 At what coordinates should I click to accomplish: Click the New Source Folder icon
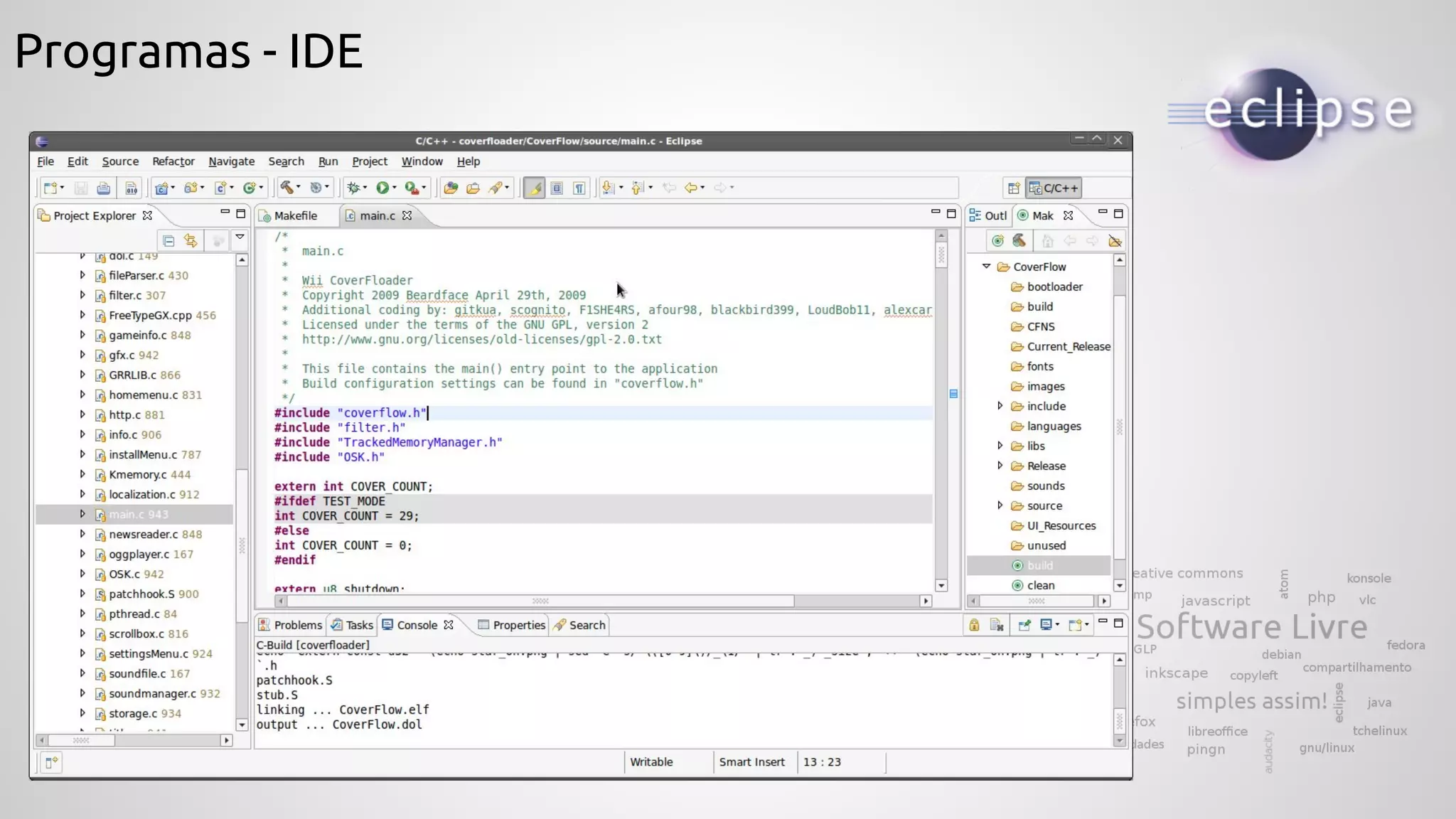click(x=191, y=188)
